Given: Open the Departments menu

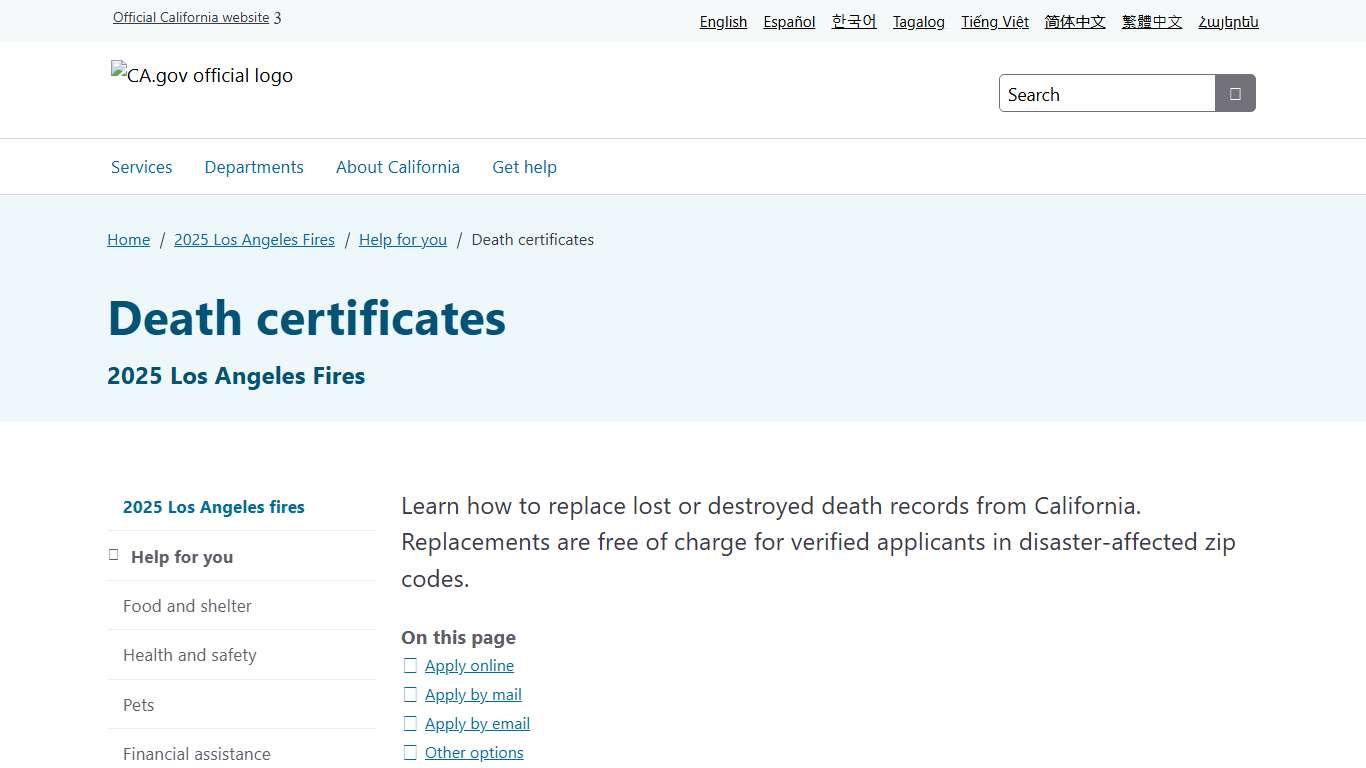Looking at the screenshot, I should tap(254, 167).
